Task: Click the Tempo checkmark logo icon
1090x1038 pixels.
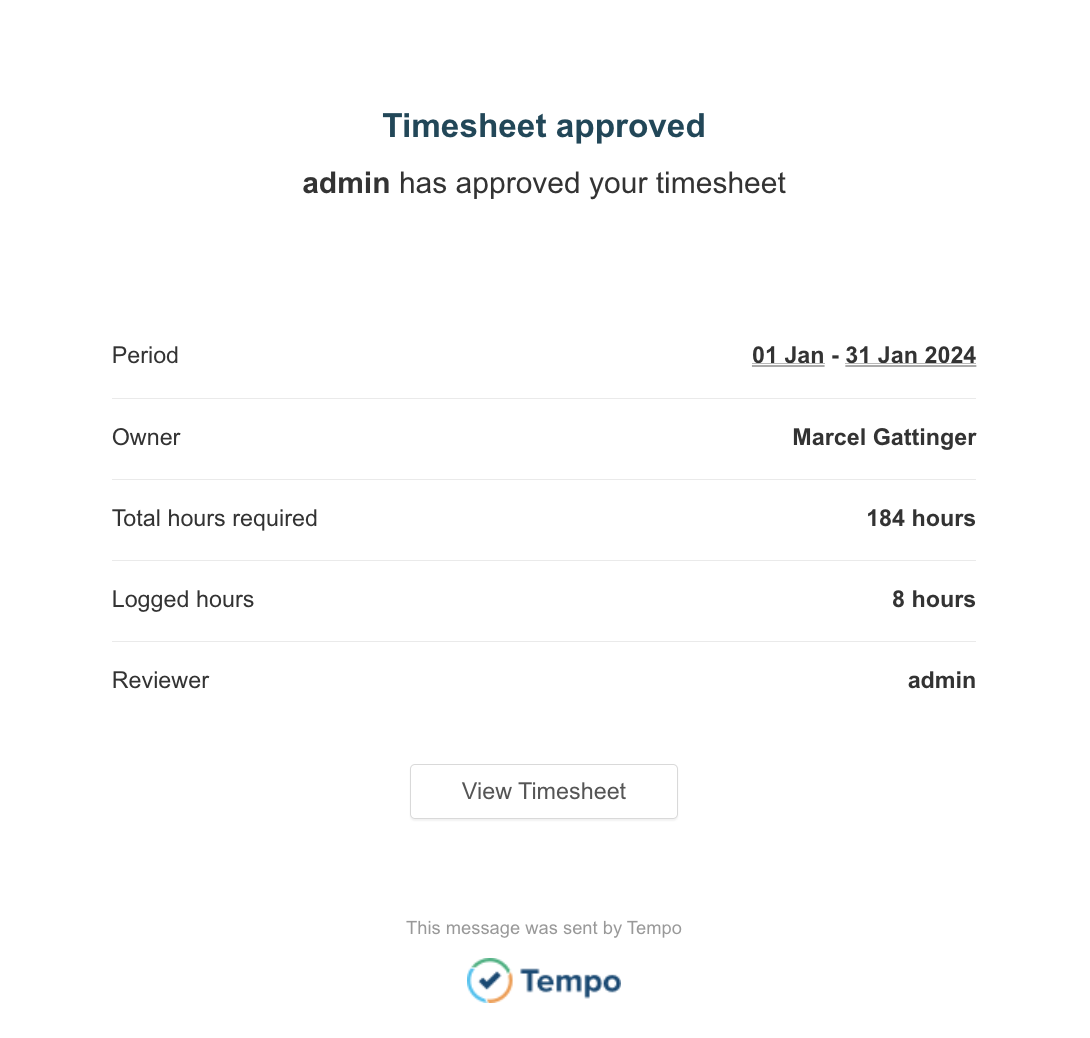Action: [x=489, y=981]
